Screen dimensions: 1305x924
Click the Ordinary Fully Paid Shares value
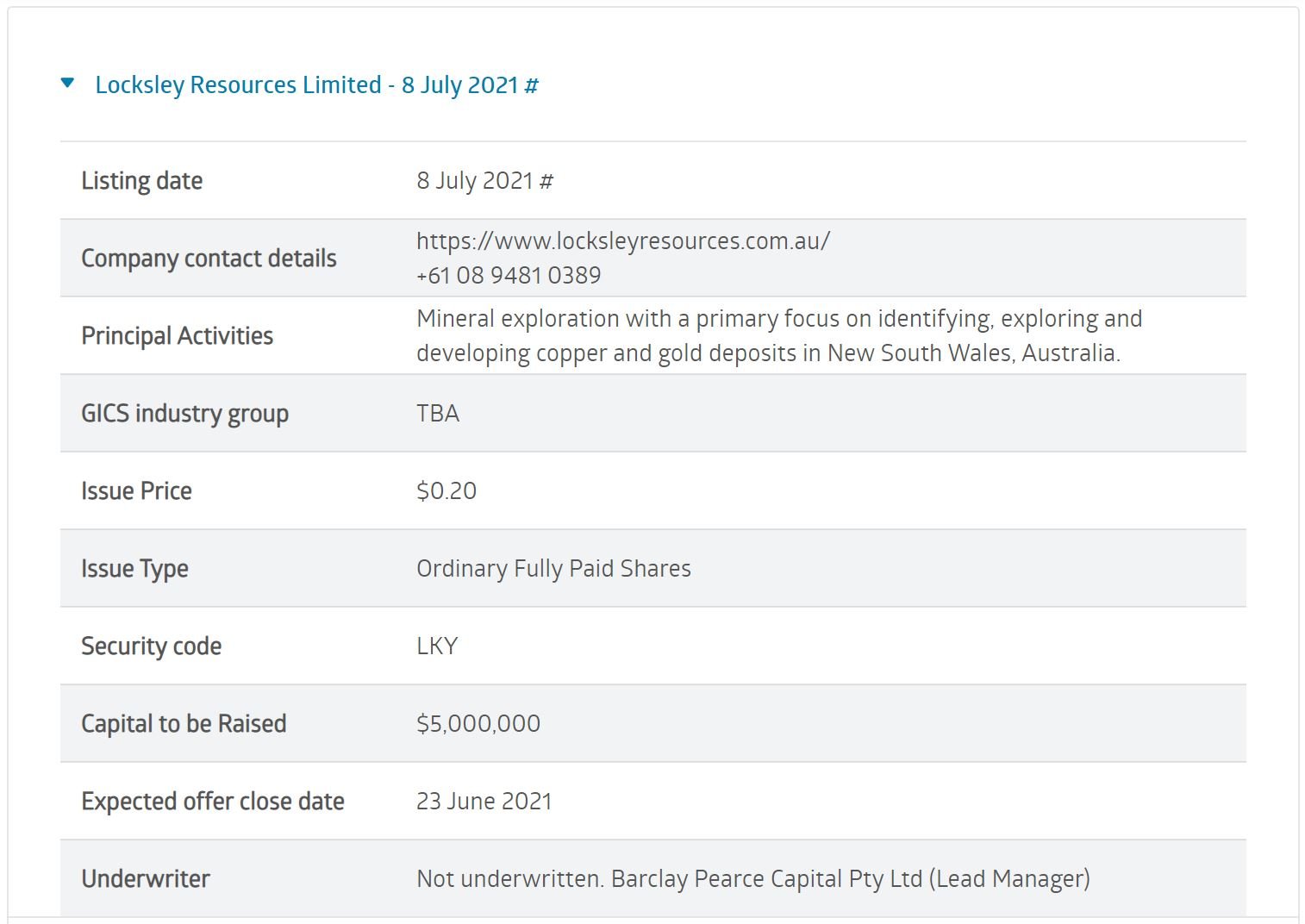click(553, 568)
